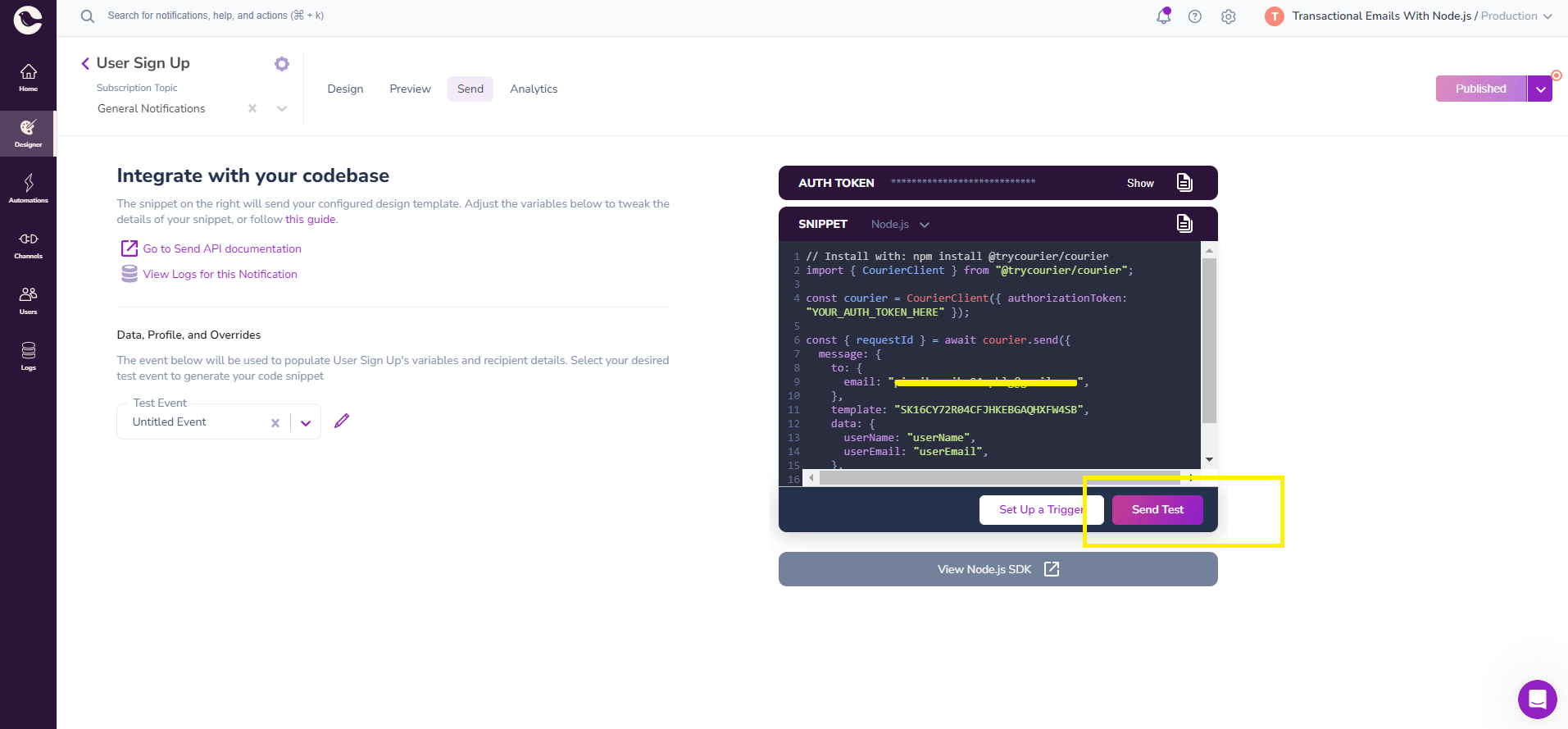The image size is (1568, 729).
Task: Click snippet scroll down arrow
Action: click(x=1209, y=459)
